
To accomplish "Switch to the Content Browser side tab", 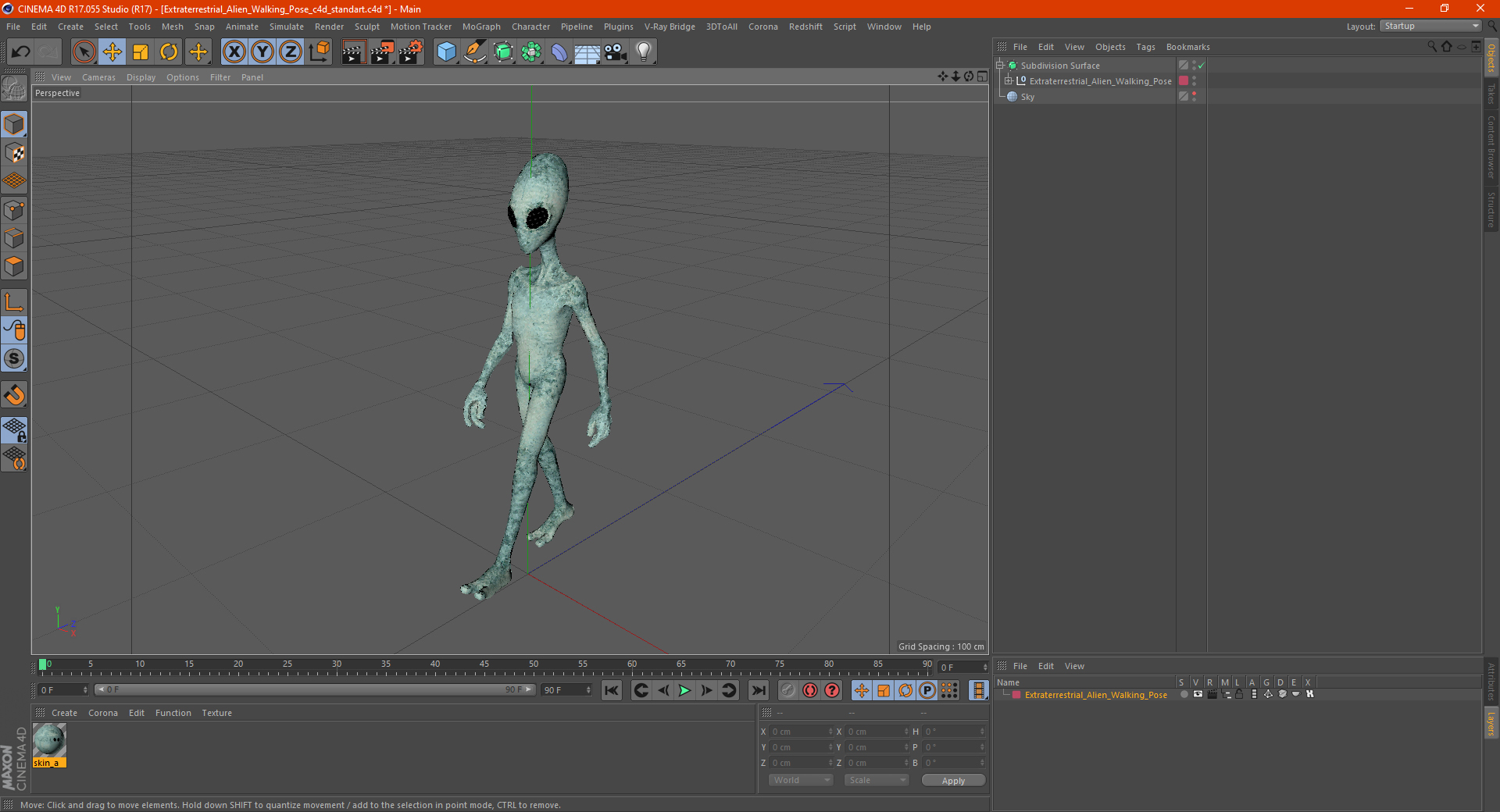I will [1491, 147].
